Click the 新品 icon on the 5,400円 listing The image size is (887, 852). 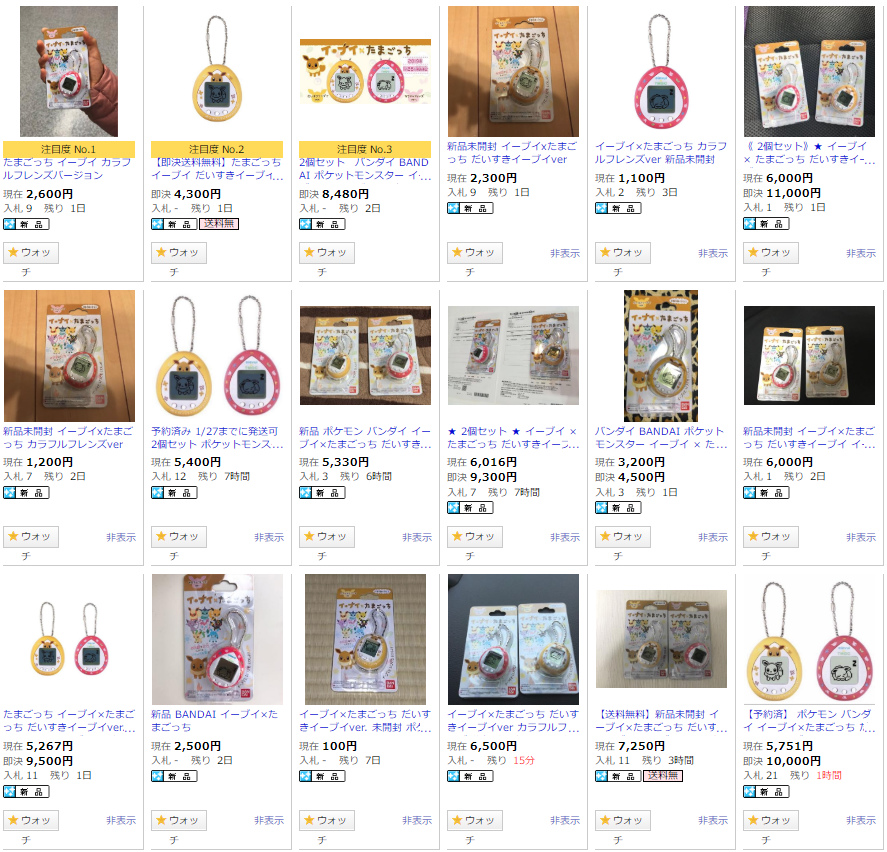174,493
